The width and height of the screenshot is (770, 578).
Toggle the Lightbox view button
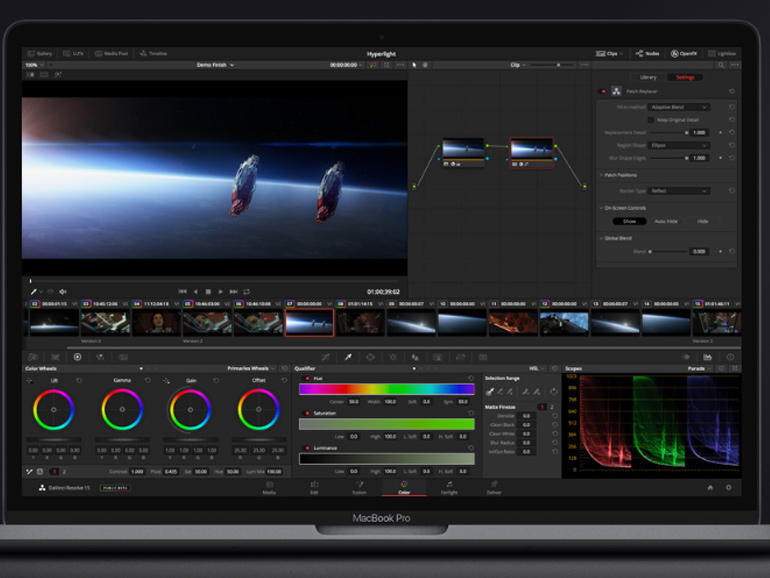point(722,54)
